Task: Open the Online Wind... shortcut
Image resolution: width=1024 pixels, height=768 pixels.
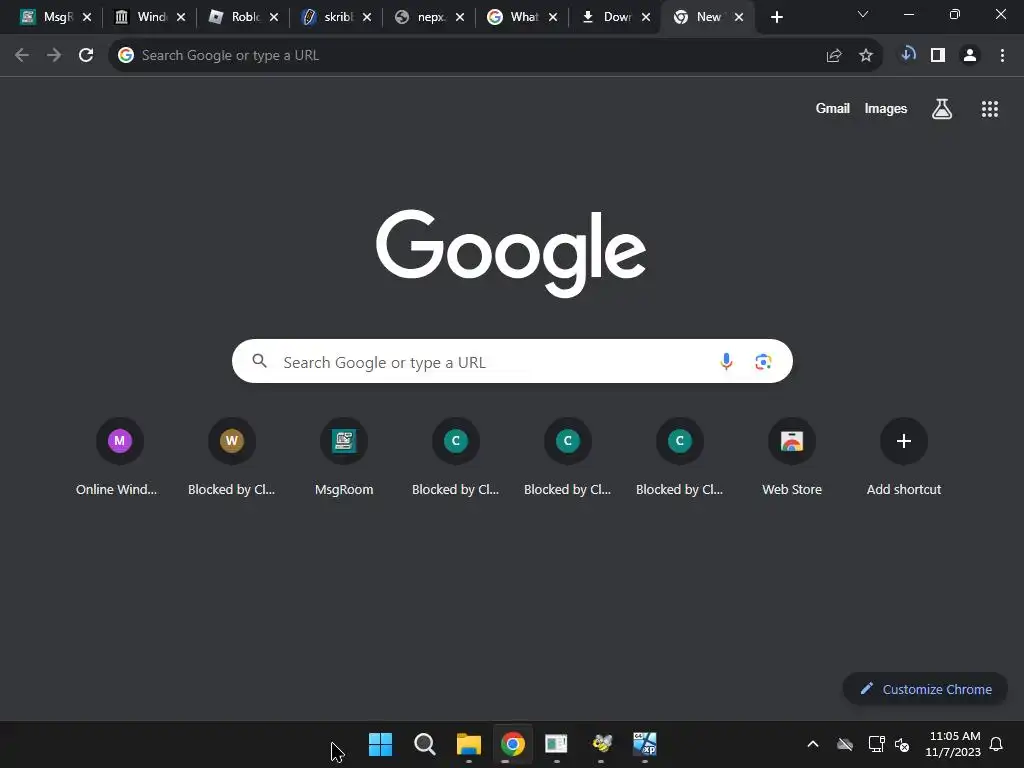Action: coord(119,457)
